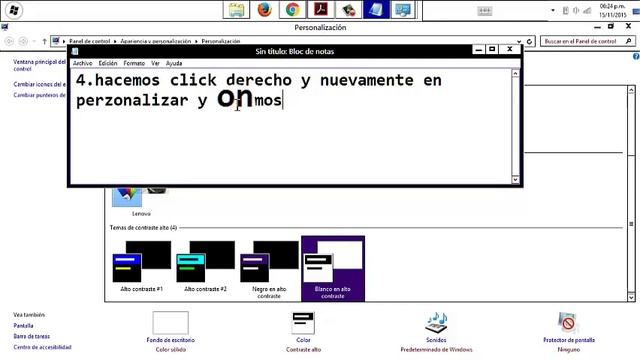
Task: Open Color Contraste alto settings
Action: (x=303, y=331)
